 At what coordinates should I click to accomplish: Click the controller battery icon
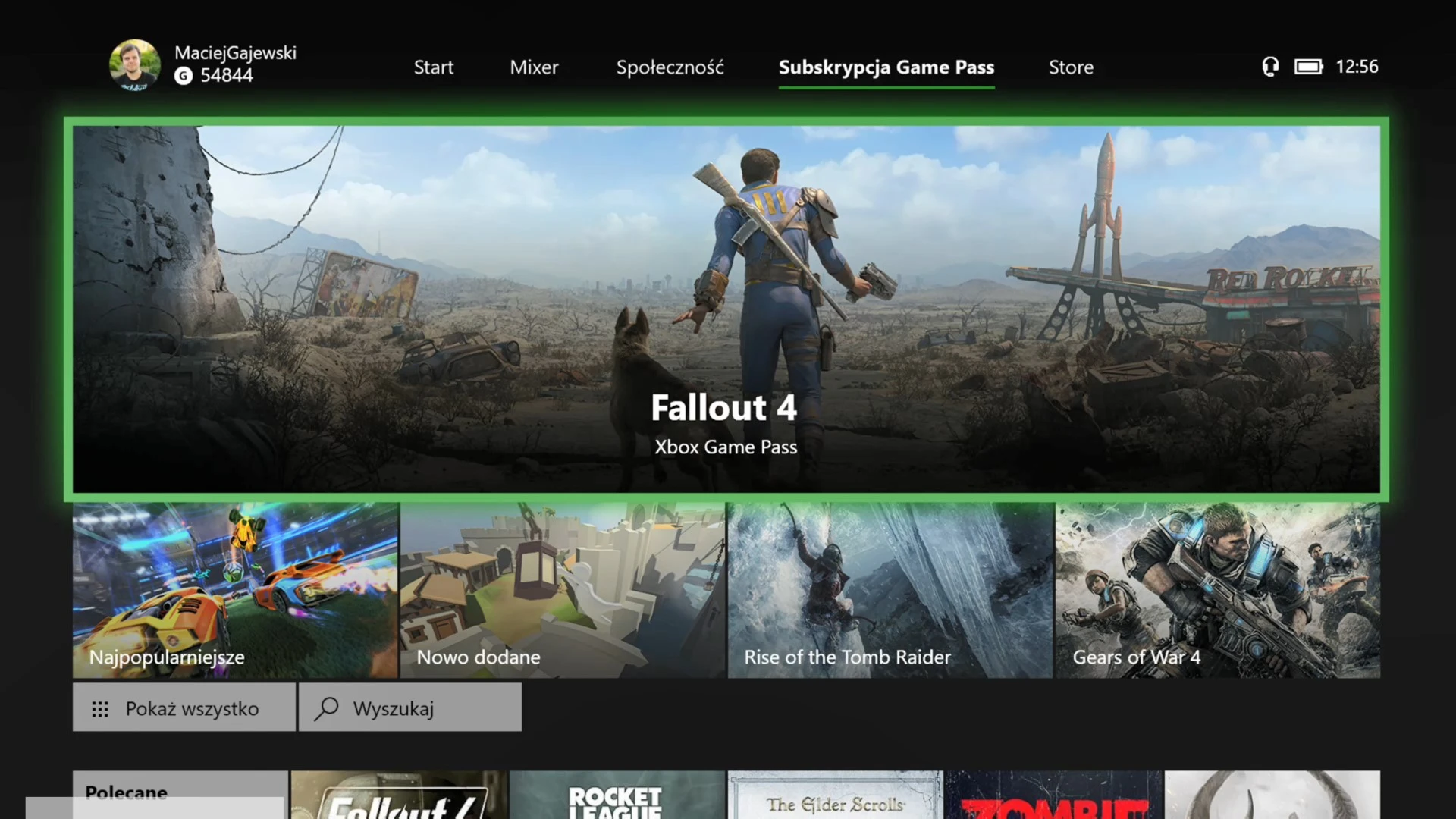click(1308, 67)
